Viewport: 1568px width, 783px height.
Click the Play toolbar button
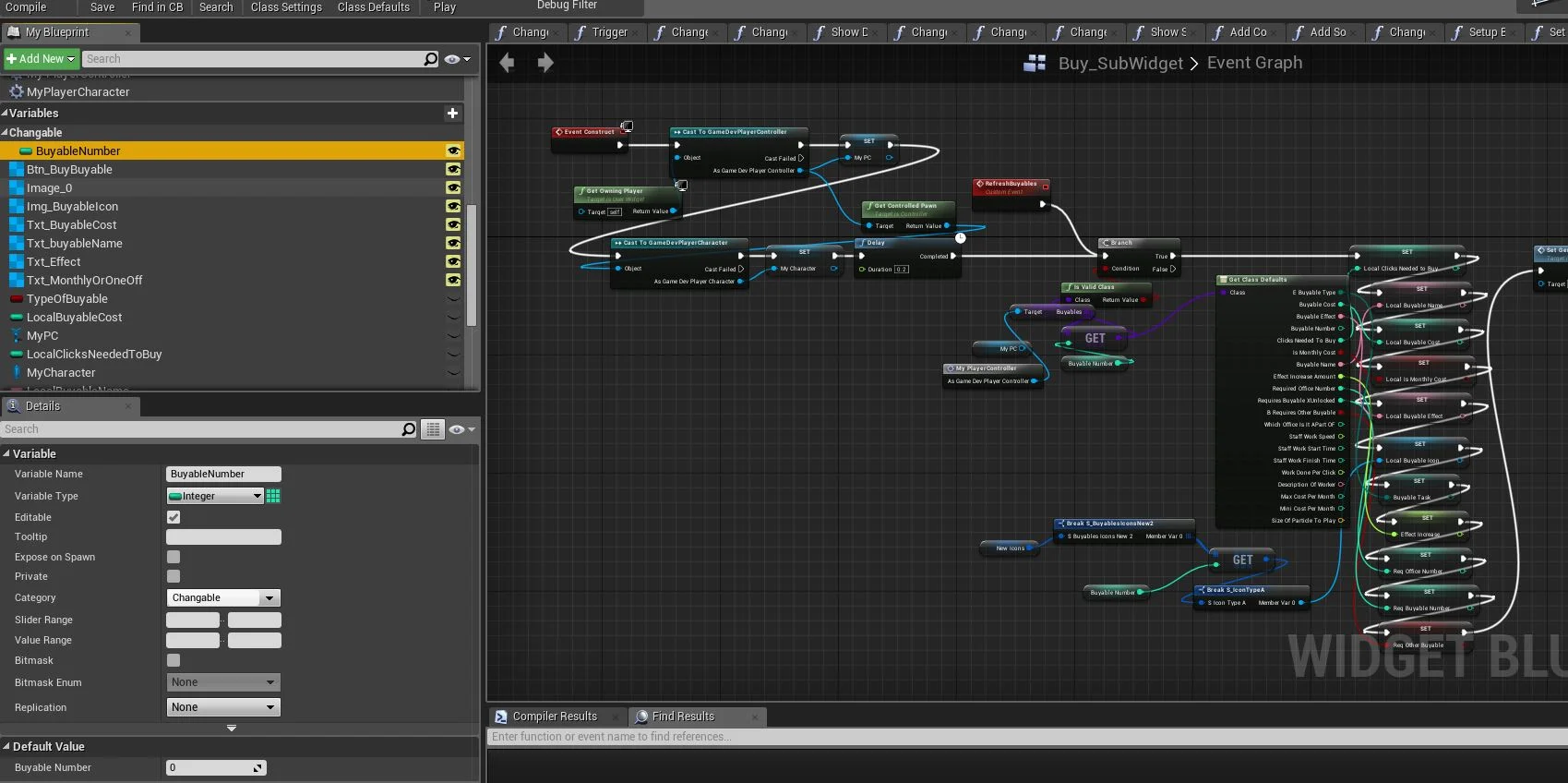pyautogui.click(x=445, y=7)
